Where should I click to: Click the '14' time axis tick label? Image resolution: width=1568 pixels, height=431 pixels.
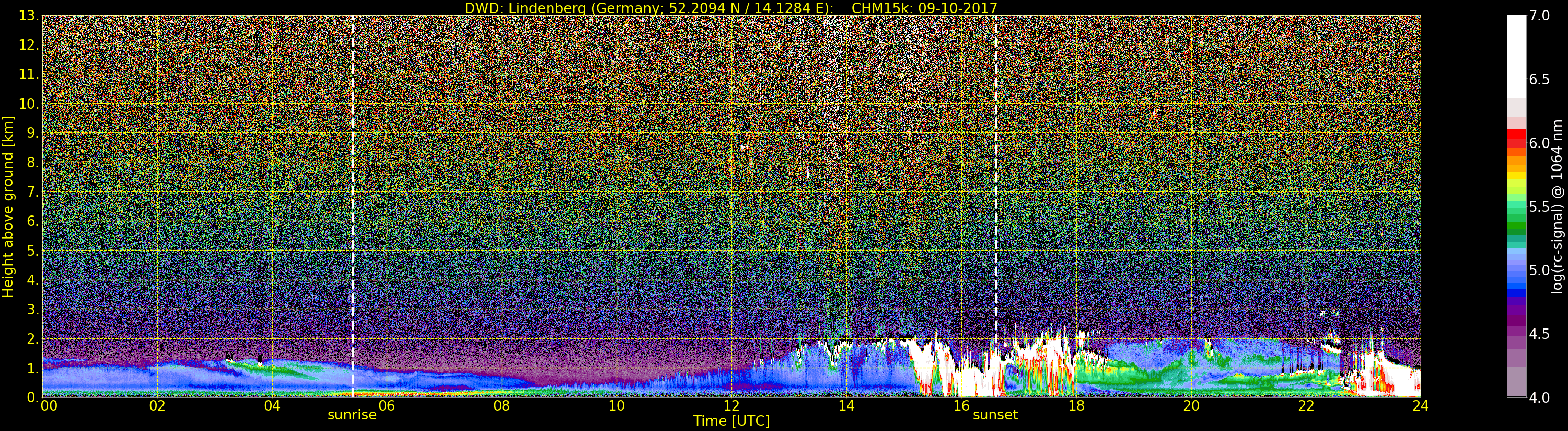click(x=846, y=406)
